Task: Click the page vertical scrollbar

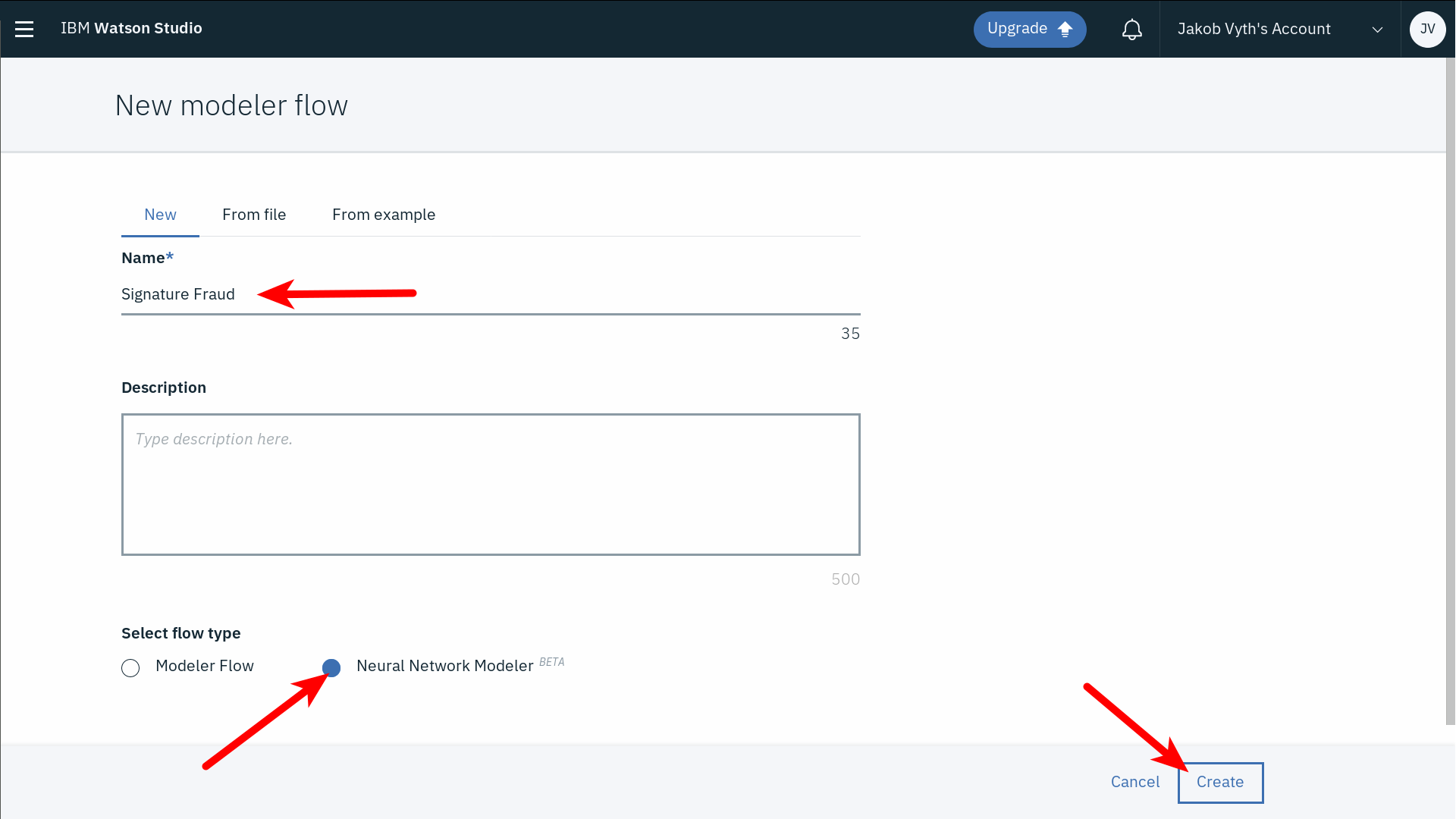Action: [x=1450, y=379]
